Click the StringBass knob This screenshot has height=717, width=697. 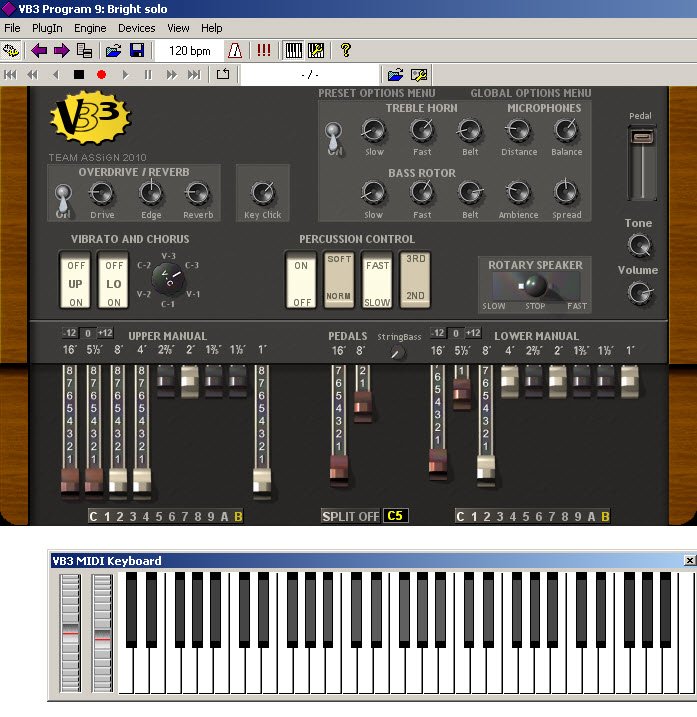pos(397,353)
